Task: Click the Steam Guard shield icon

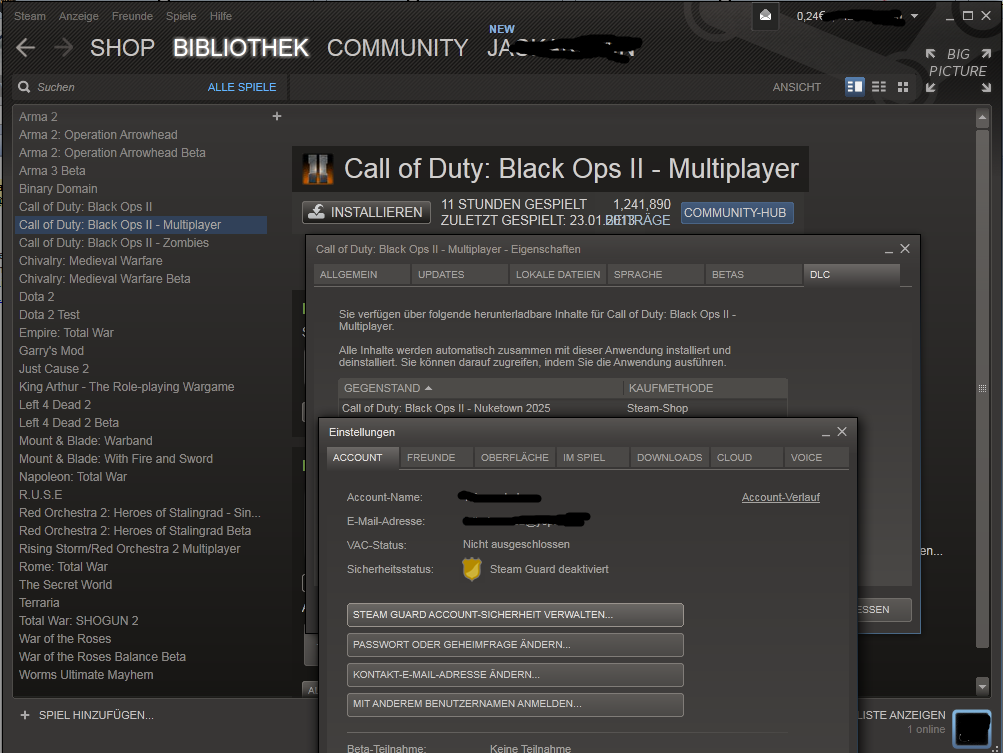Action: click(x=471, y=569)
